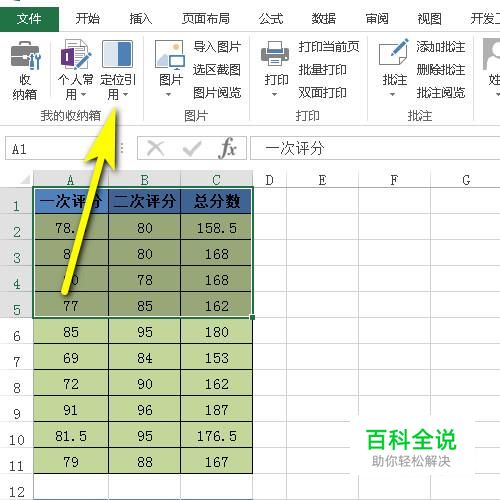This screenshot has height=500, width=500.
Task: Select row 10 header
Action: tap(16, 435)
